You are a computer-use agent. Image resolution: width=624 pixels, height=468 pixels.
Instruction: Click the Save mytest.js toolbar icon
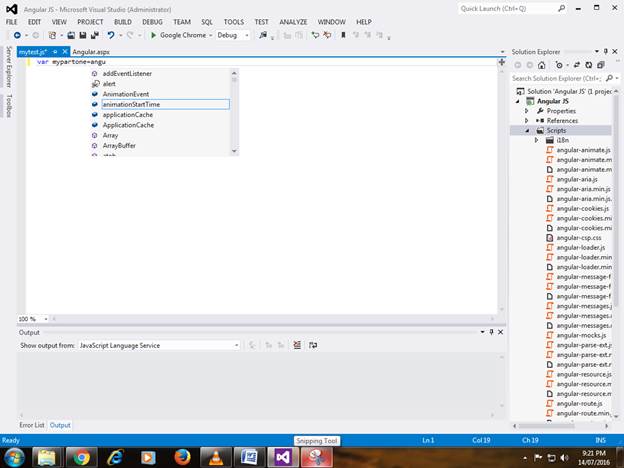pos(83,35)
